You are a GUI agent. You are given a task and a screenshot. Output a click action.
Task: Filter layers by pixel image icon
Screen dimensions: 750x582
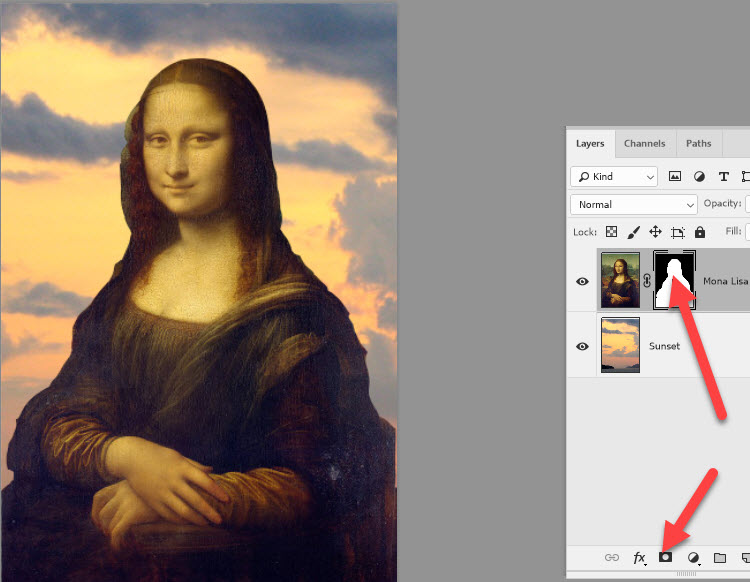[x=674, y=176]
